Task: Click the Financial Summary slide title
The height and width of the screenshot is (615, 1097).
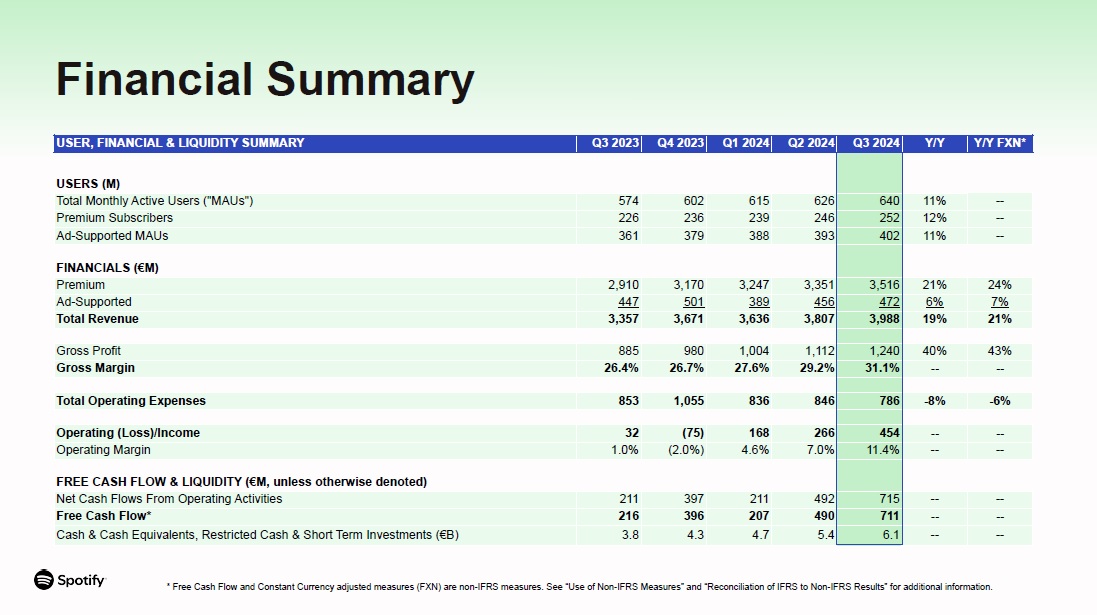Action: (x=264, y=80)
